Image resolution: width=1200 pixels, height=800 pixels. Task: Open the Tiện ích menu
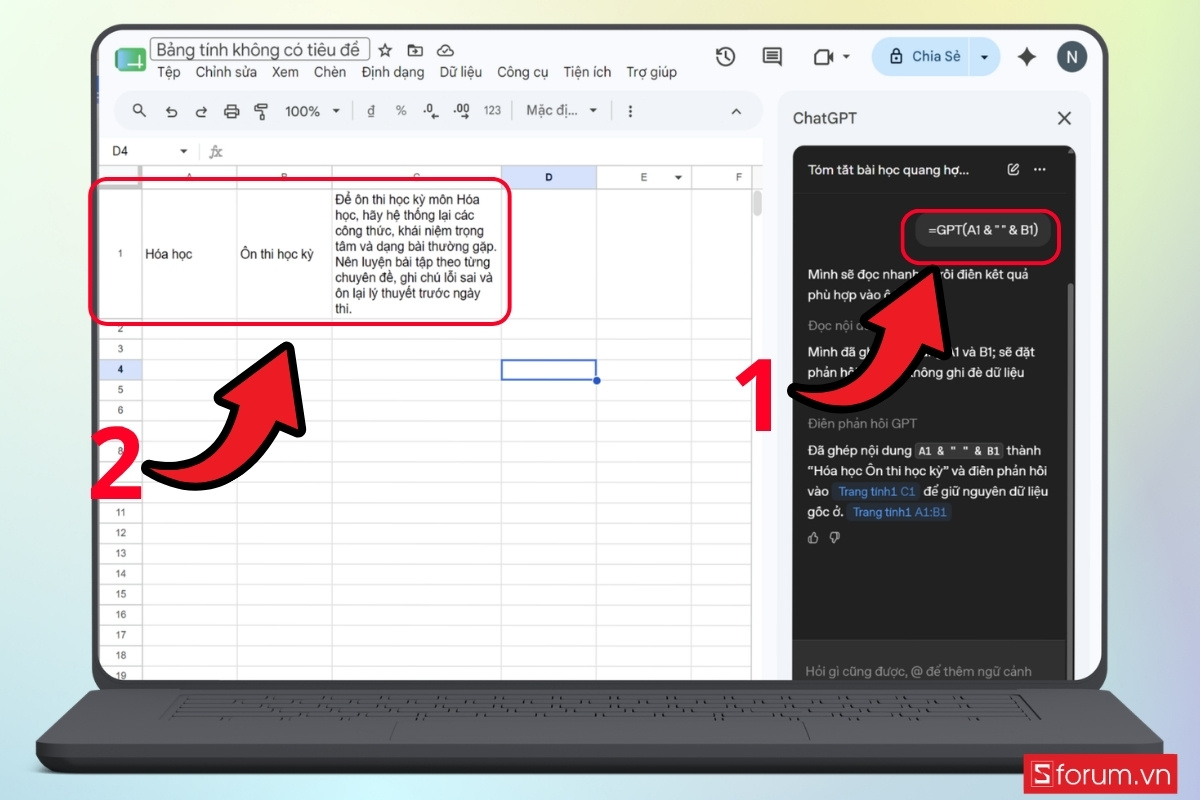coord(587,72)
